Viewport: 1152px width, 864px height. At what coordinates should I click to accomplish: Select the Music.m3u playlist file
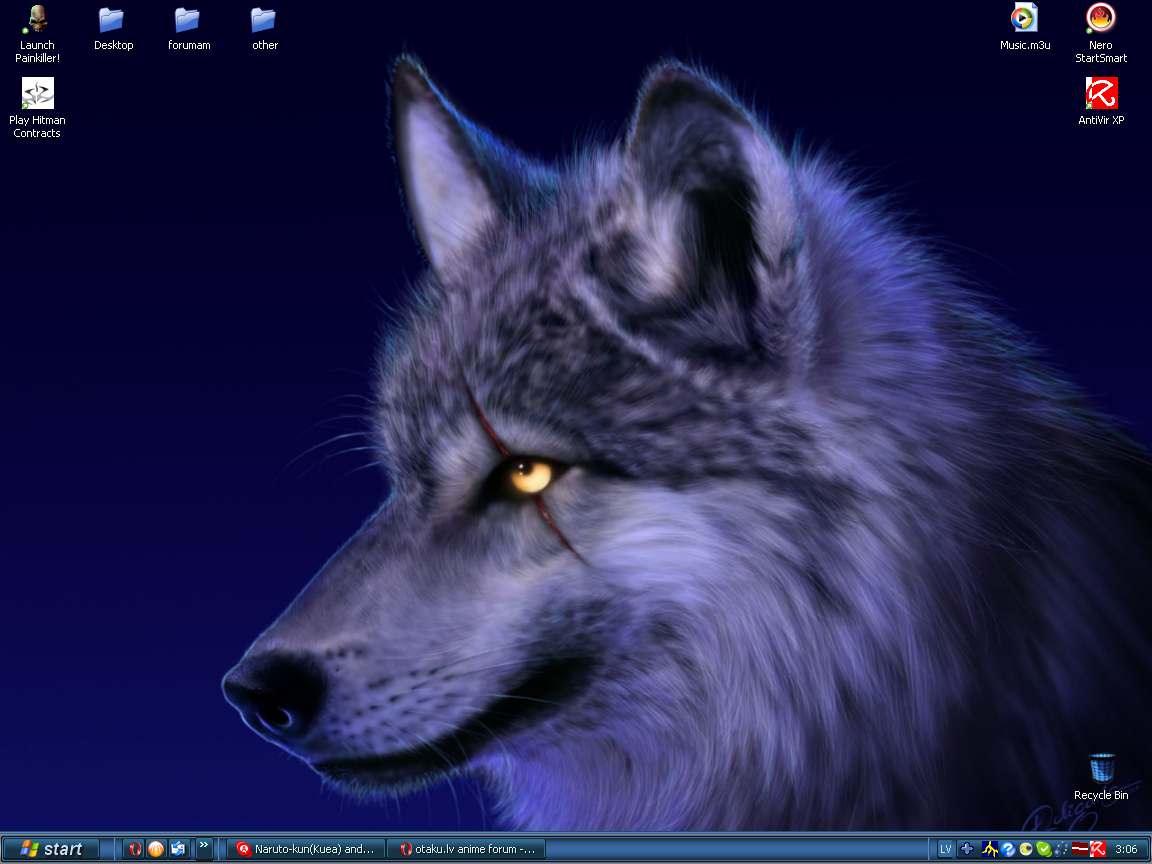[1025, 28]
